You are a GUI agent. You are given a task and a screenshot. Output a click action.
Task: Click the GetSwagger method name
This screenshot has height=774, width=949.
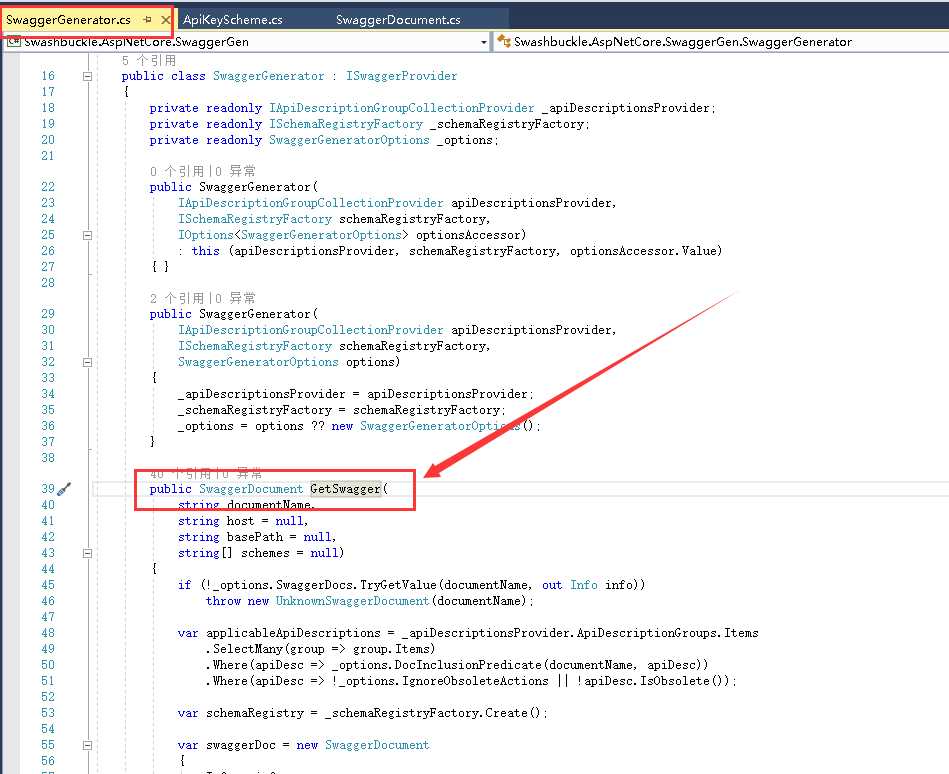[345, 489]
